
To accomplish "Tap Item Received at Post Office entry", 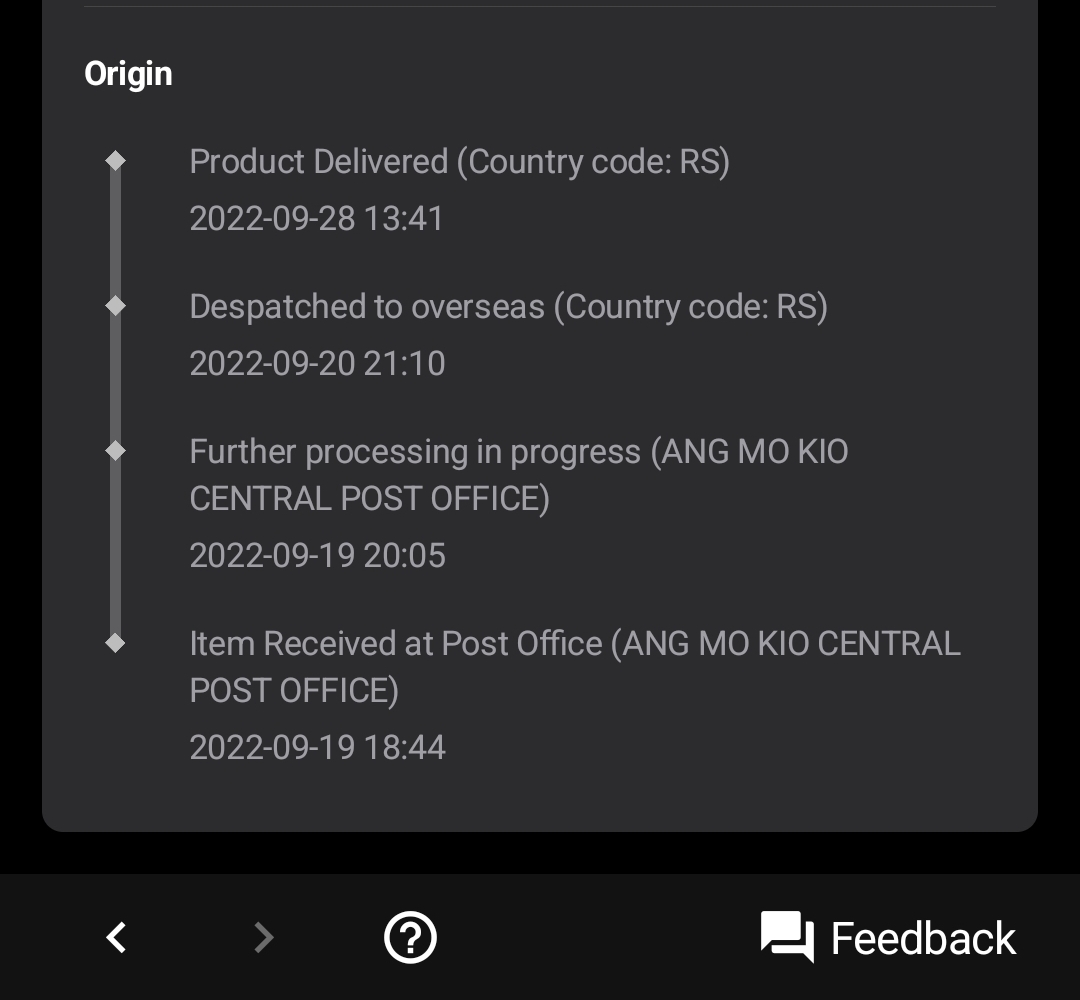I will point(575,667).
